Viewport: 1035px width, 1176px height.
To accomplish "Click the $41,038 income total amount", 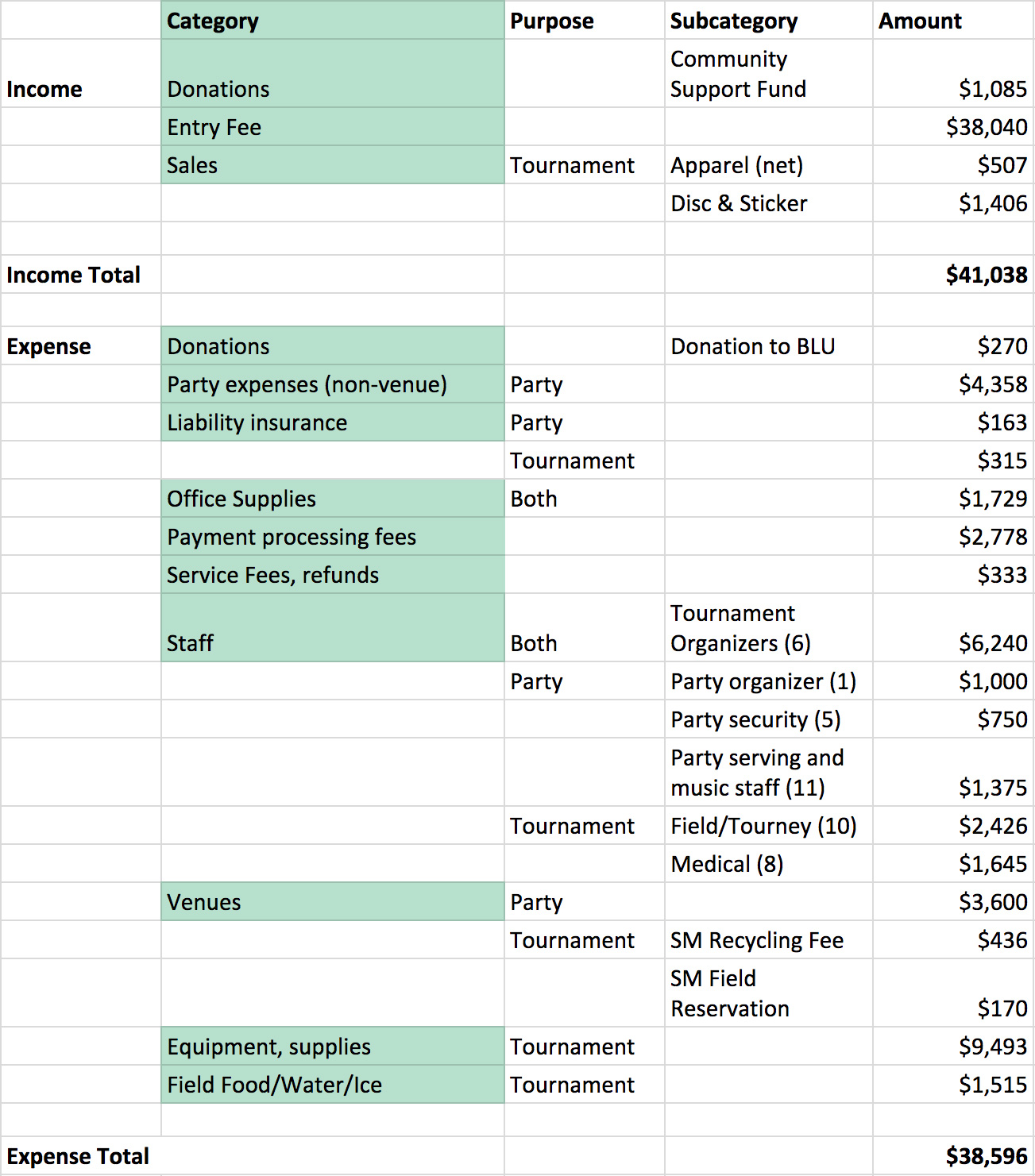I will [952, 275].
